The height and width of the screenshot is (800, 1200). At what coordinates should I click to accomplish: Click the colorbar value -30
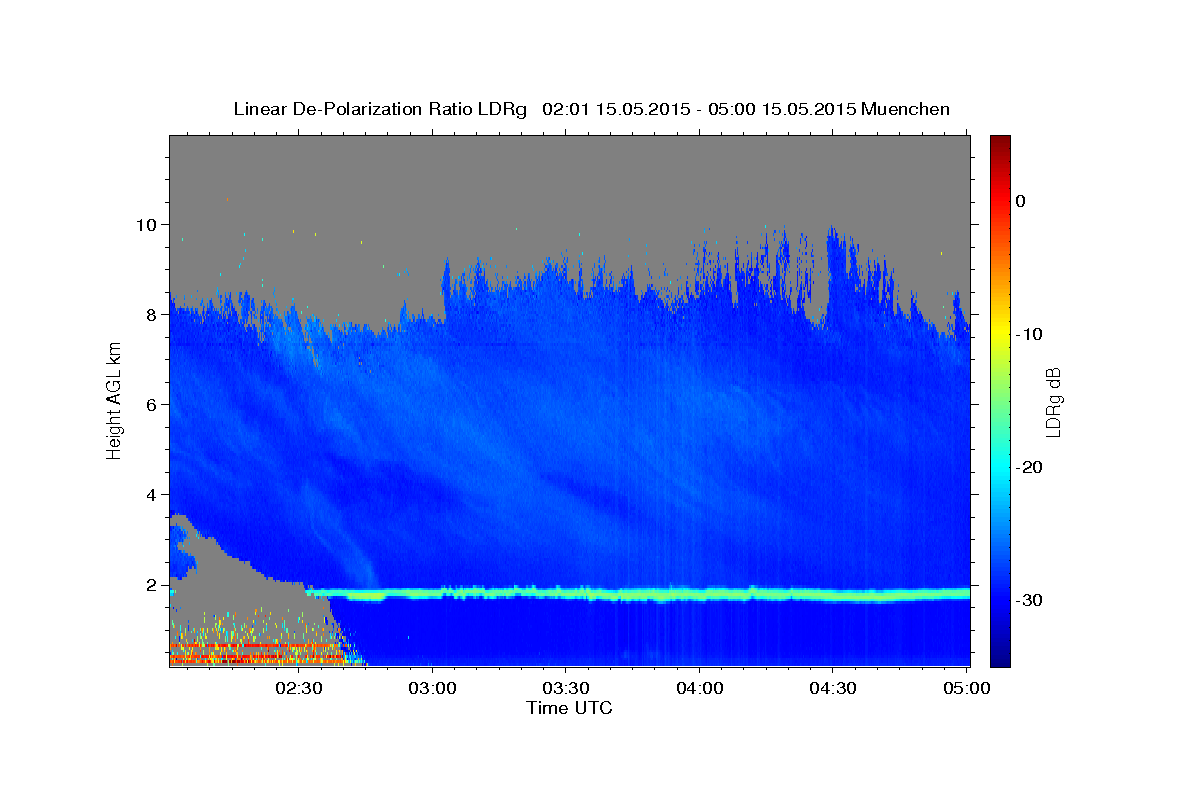pyautogui.click(x=1030, y=600)
